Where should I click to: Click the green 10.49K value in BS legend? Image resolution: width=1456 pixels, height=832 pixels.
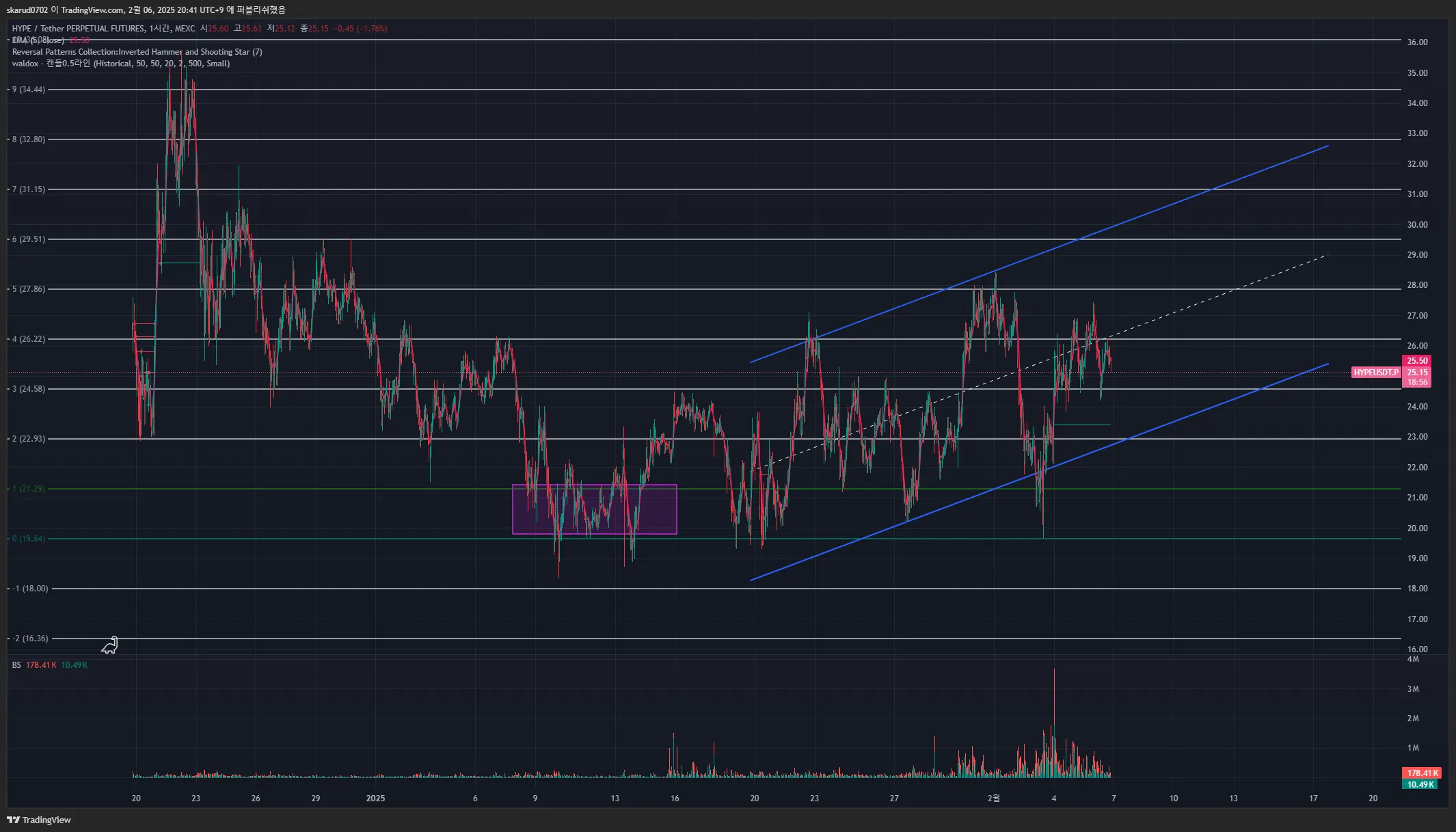(75, 665)
